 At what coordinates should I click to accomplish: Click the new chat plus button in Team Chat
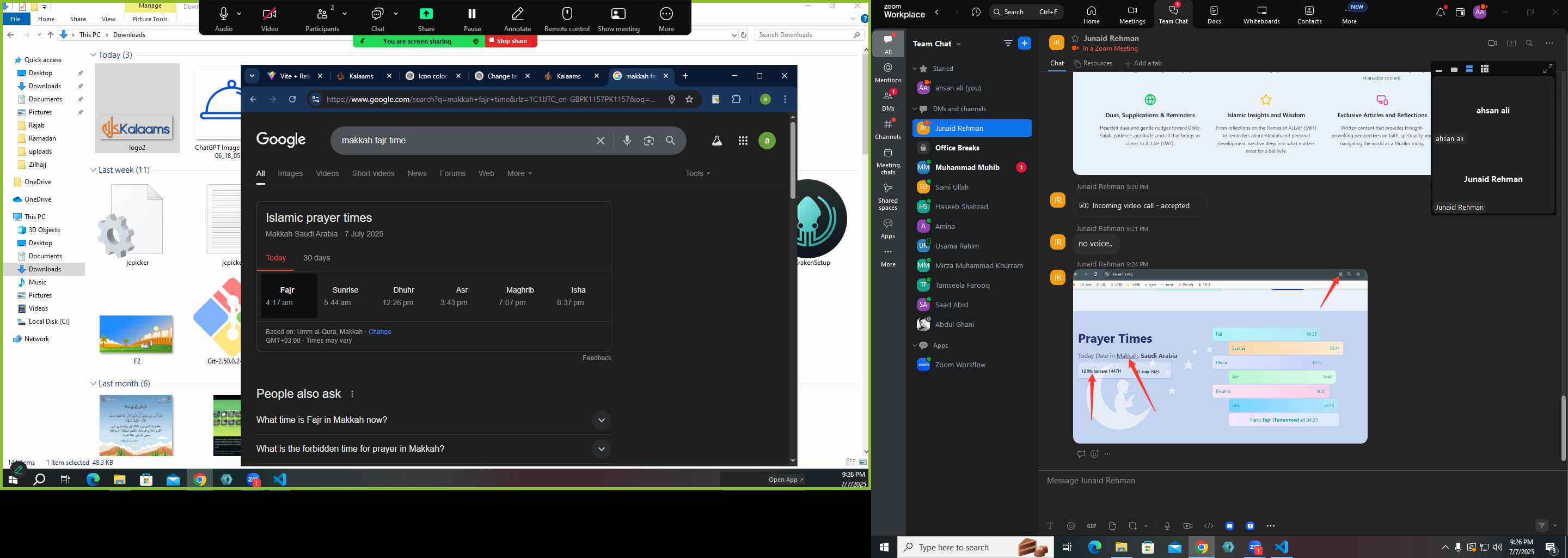tap(1025, 43)
